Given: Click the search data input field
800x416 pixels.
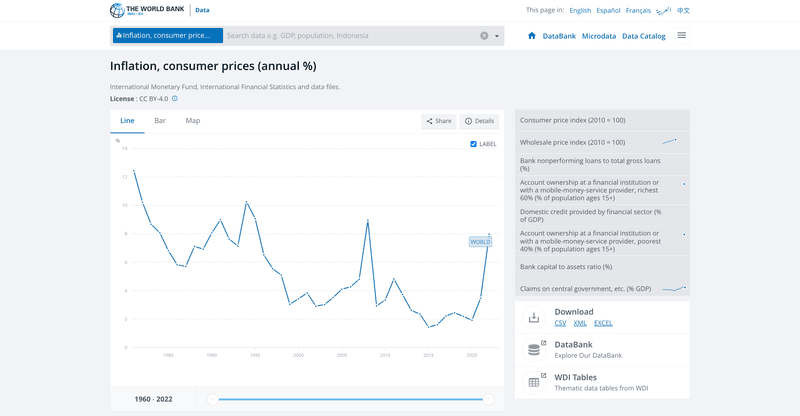Looking at the screenshot, I should pos(350,36).
